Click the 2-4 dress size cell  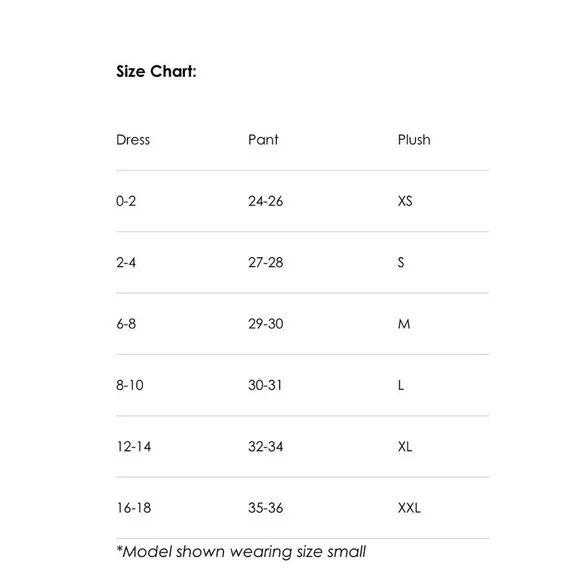pyautogui.click(x=126, y=263)
